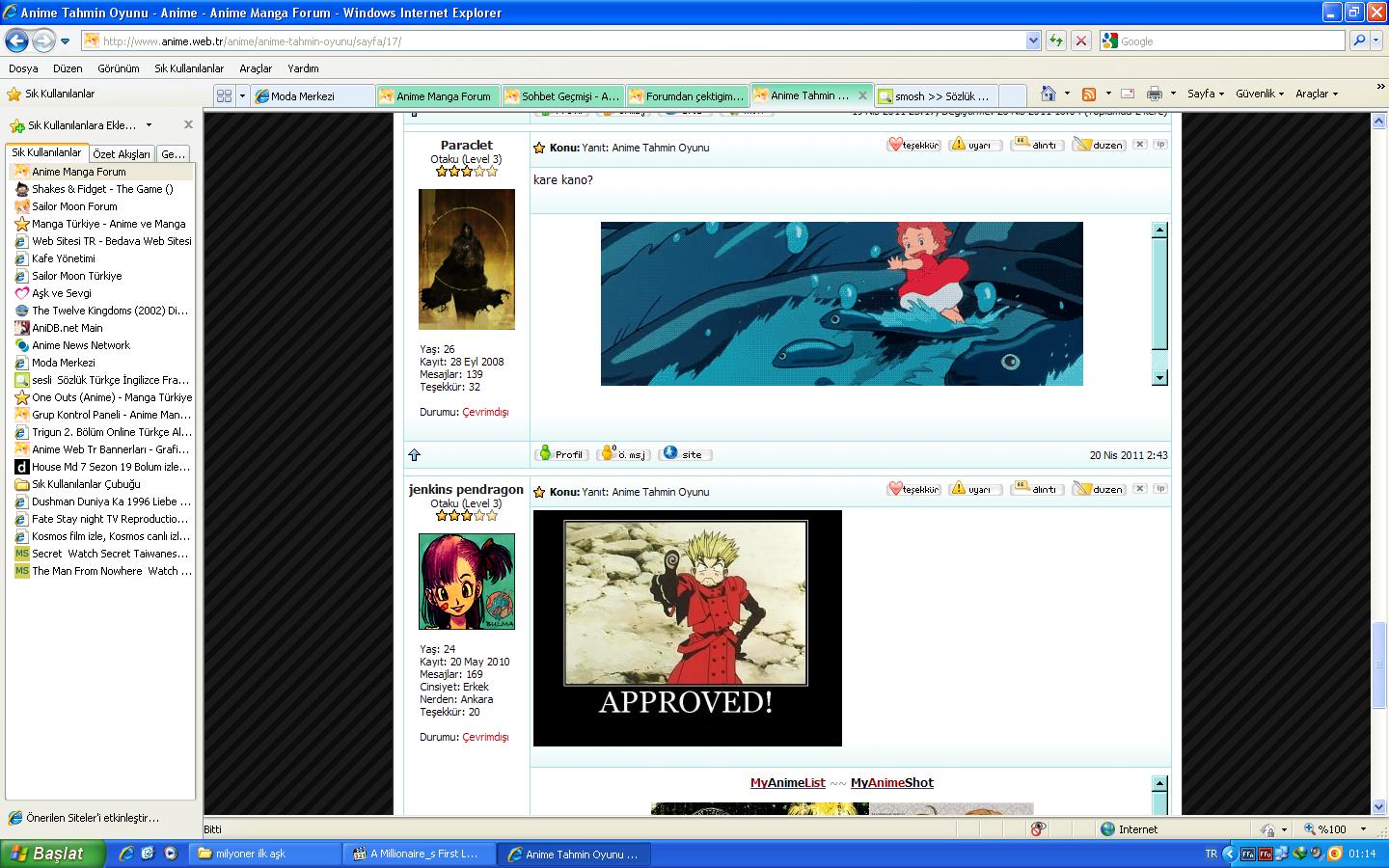Expand the print options dropdown arrow
This screenshot has height=868, width=1389.
pos(1173,94)
